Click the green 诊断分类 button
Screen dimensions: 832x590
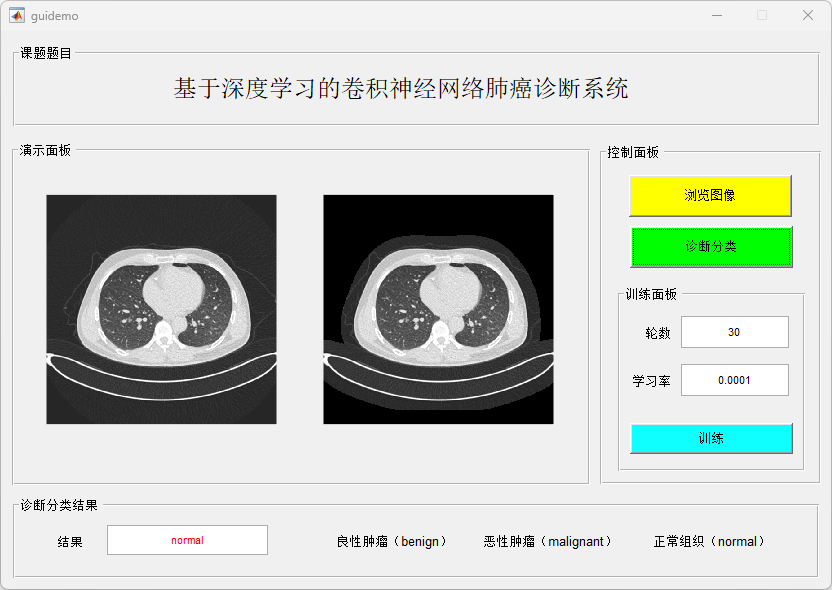coord(711,246)
